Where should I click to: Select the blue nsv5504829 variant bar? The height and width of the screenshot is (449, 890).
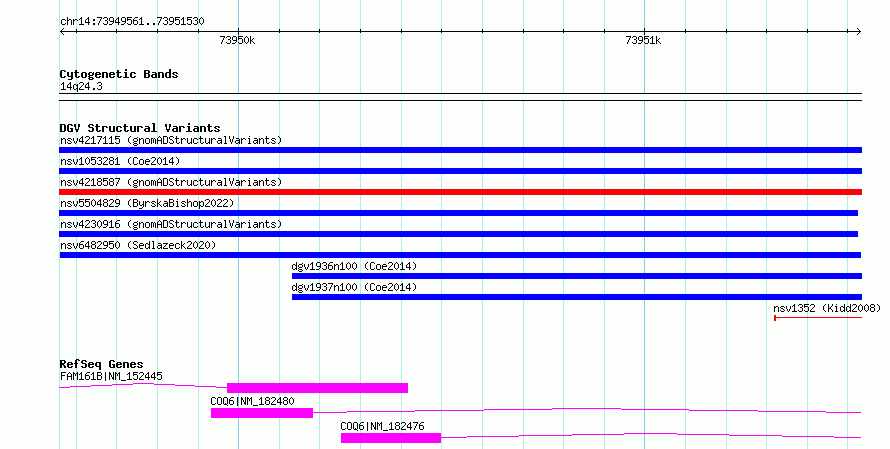pos(459,213)
